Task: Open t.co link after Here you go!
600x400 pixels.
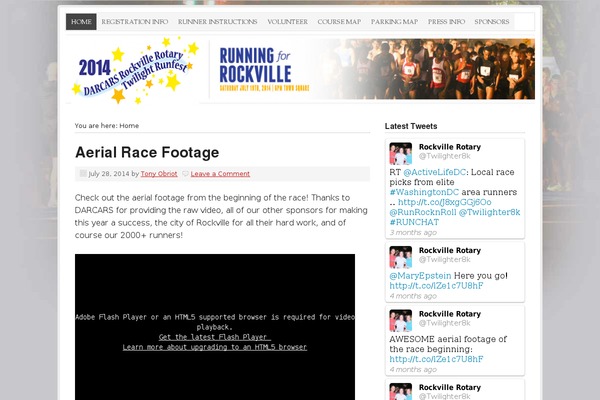Action: tap(436, 286)
